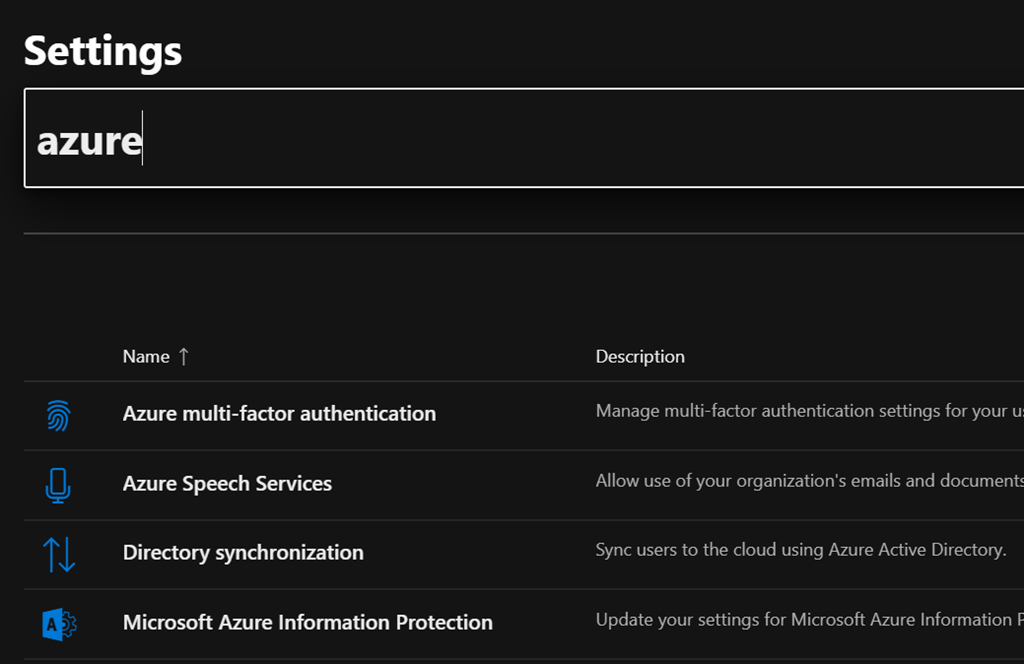Click the Description column header
Viewport: 1024px width, 664px height.
(x=640, y=357)
